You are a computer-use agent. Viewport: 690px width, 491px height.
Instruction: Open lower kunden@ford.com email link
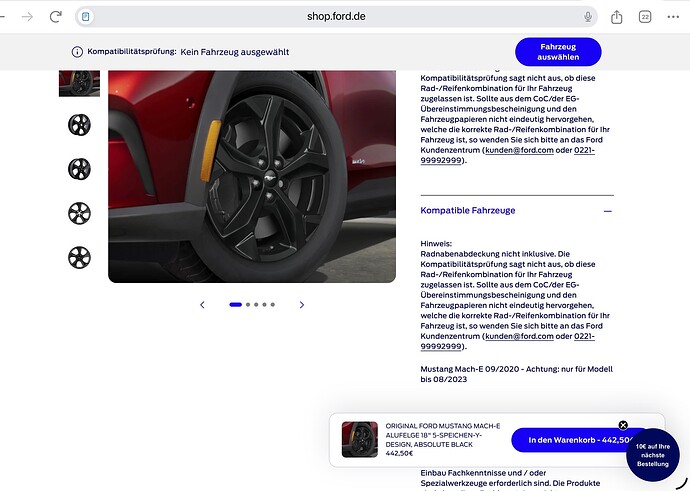pyautogui.click(x=519, y=336)
